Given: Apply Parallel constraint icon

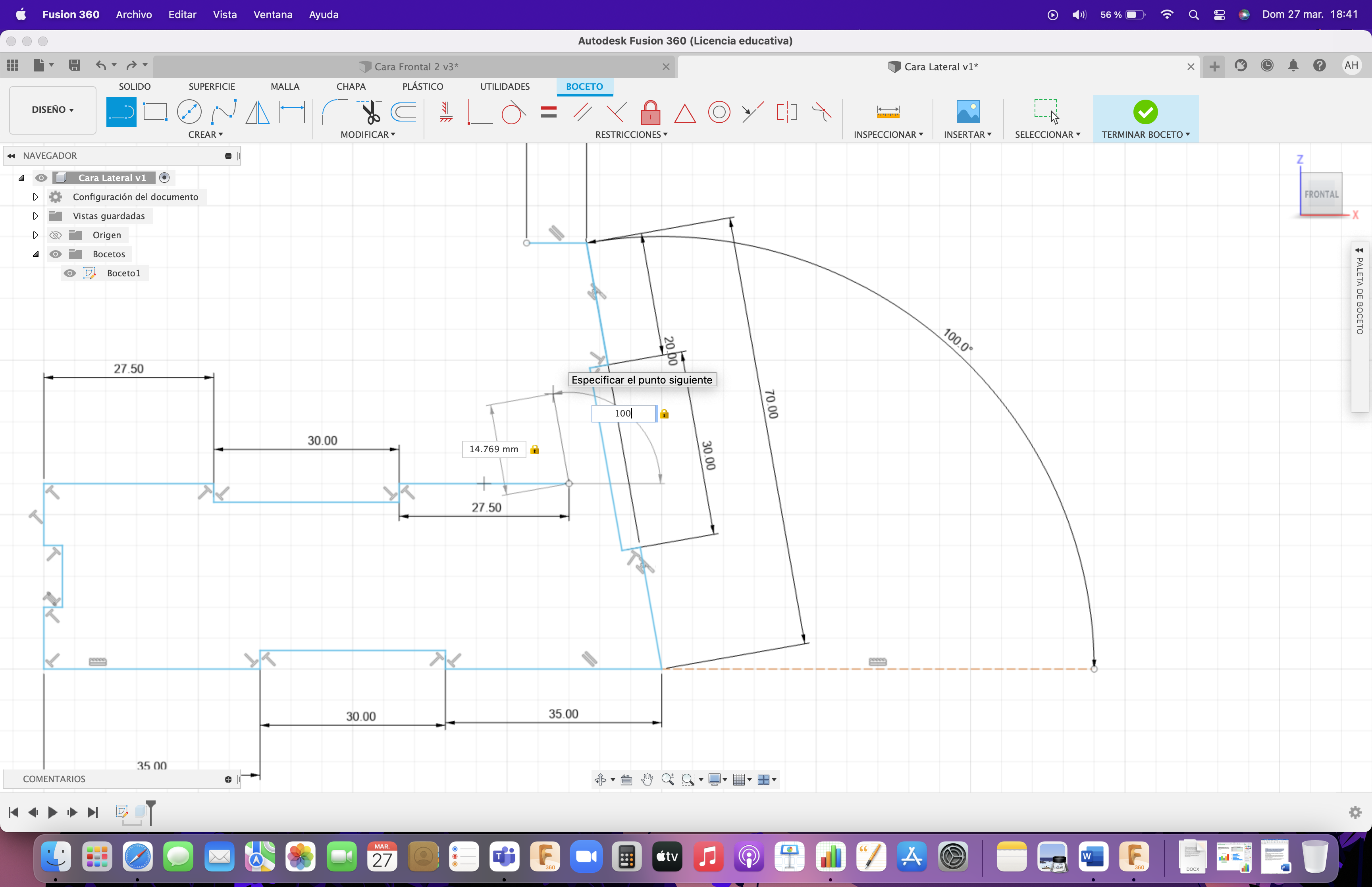Looking at the screenshot, I should [x=583, y=112].
